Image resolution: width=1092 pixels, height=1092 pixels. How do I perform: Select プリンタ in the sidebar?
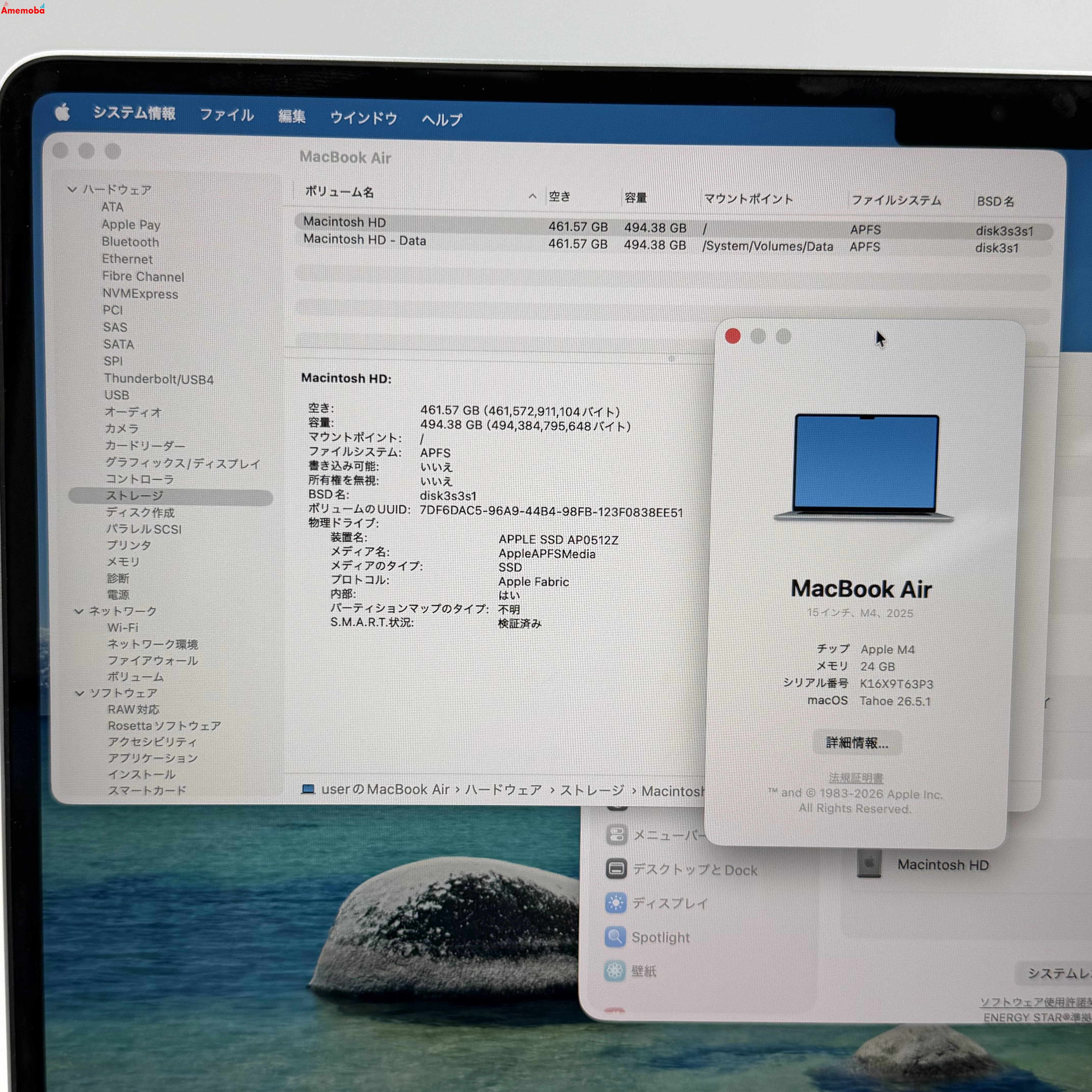[x=129, y=545]
